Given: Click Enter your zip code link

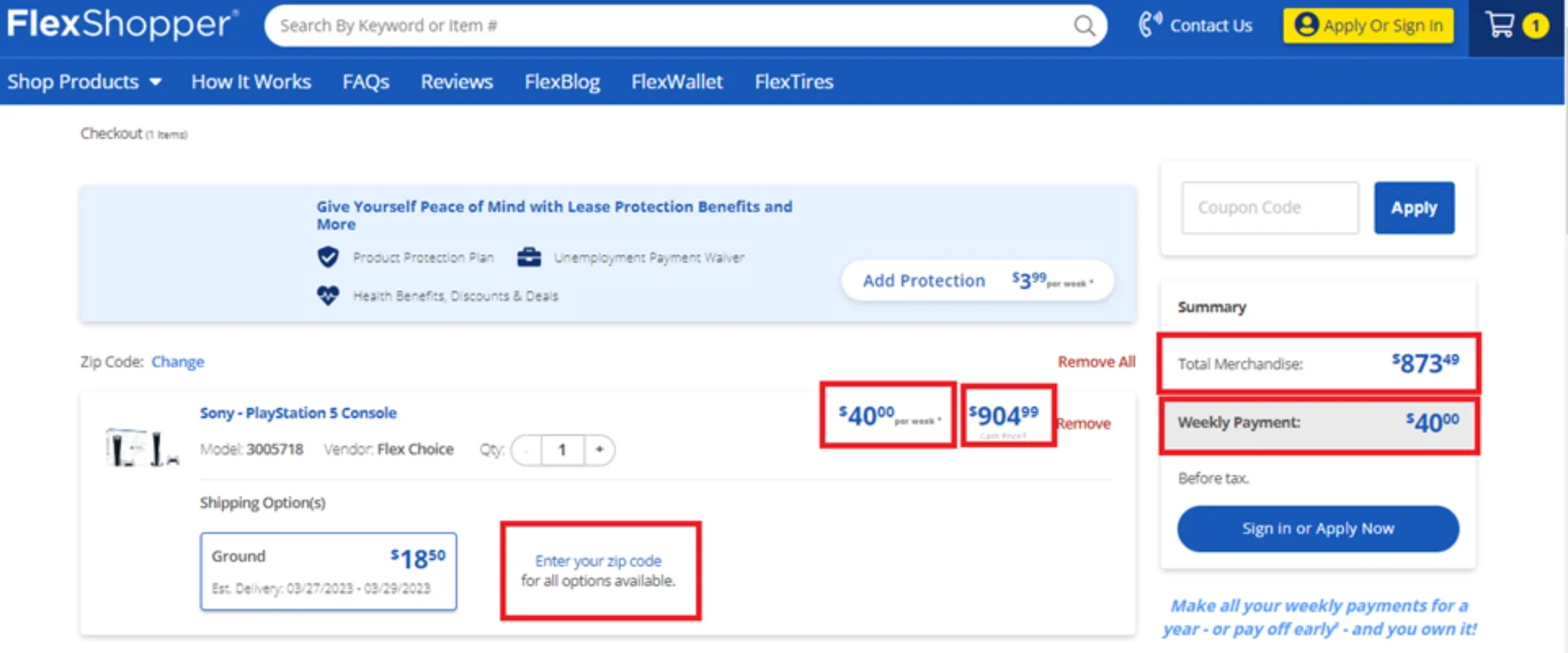Looking at the screenshot, I should (x=598, y=561).
